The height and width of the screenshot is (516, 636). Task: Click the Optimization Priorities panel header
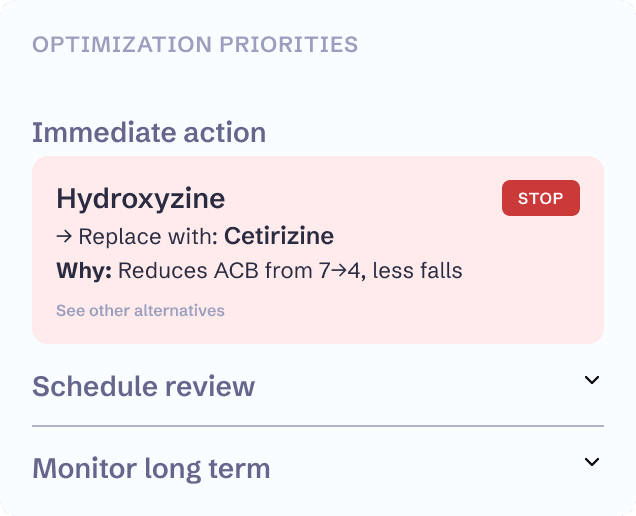195,45
